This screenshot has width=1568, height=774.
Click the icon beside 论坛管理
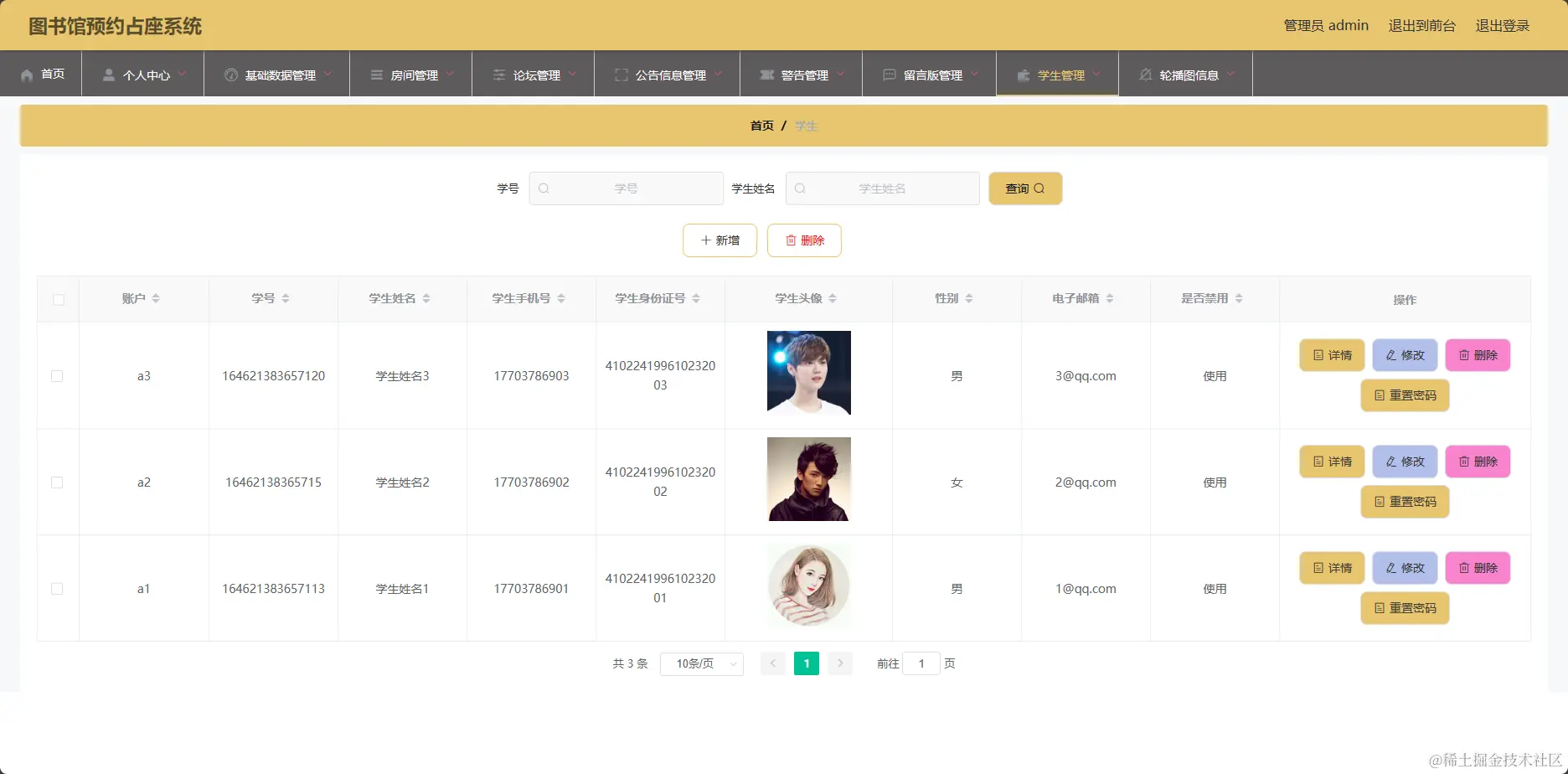point(499,75)
